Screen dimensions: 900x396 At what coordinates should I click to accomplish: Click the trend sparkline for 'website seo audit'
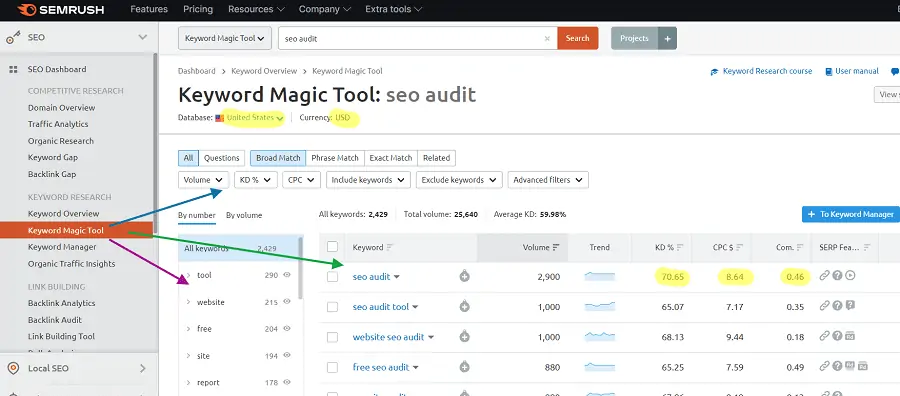point(599,337)
